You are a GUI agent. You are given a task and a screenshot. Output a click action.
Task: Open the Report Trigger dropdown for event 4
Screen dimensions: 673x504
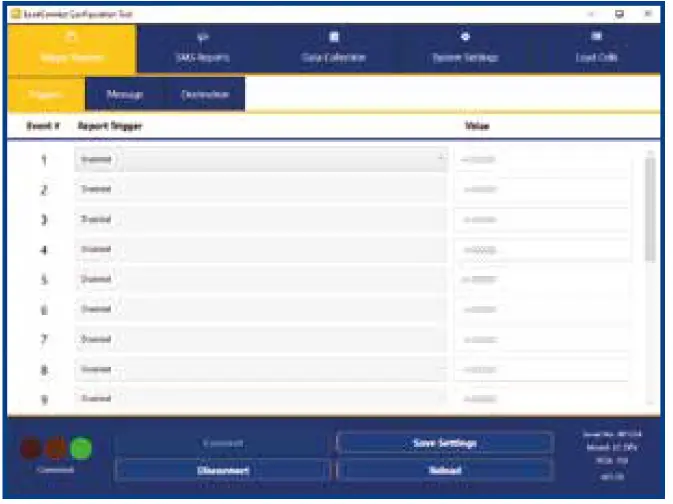click(261, 249)
